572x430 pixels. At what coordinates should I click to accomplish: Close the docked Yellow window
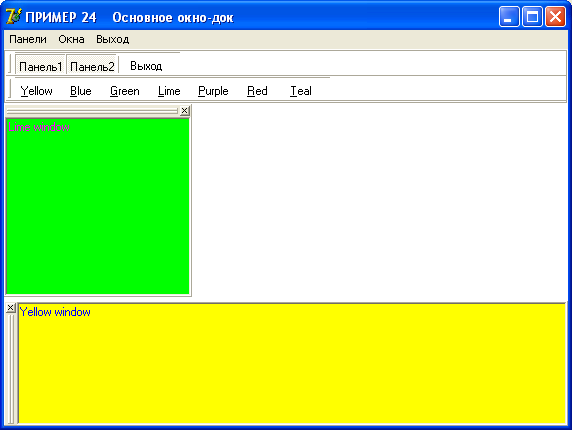(11, 308)
